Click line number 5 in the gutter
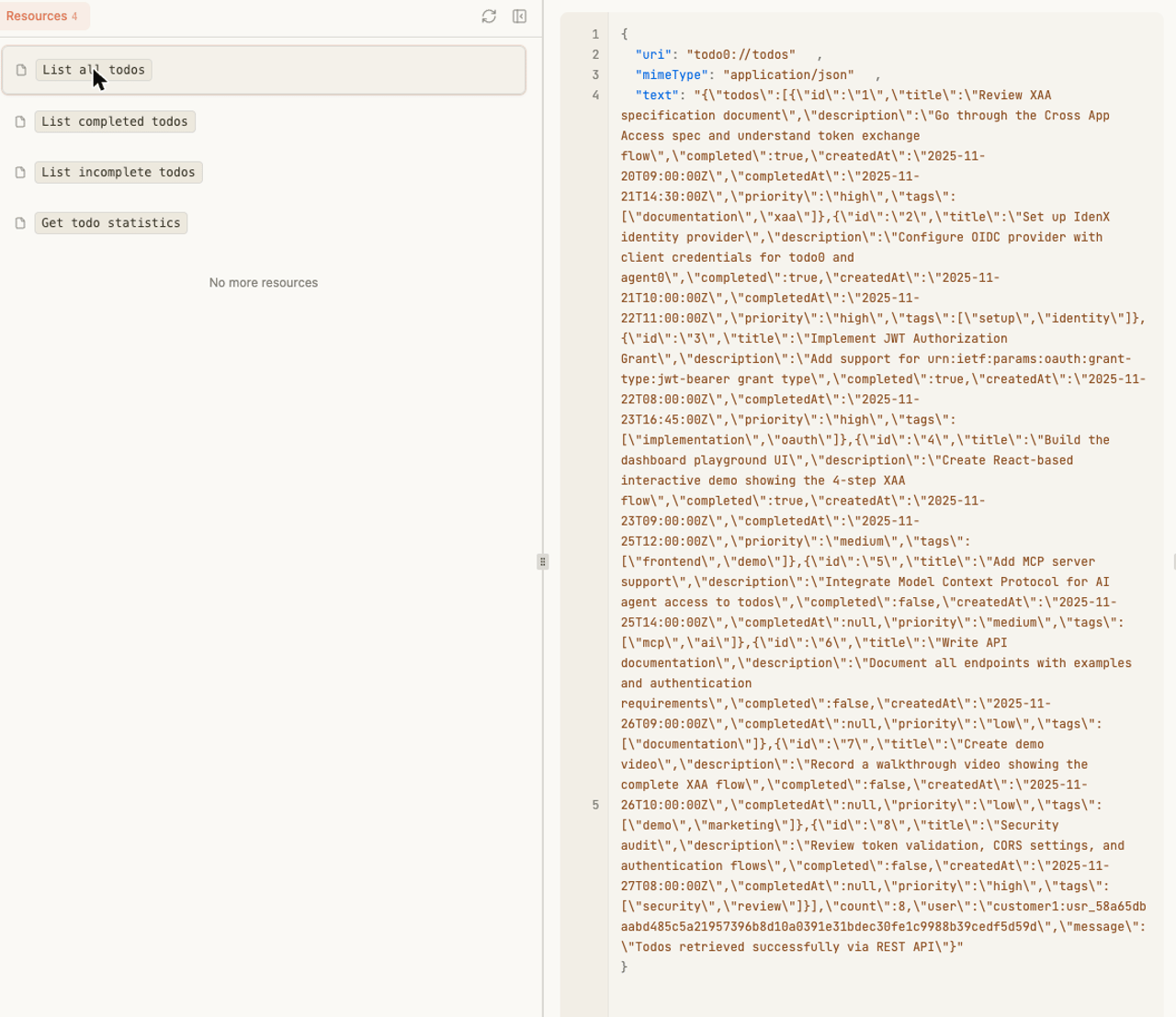The width and height of the screenshot is (1176, 1017). click(x=595, y=805)
